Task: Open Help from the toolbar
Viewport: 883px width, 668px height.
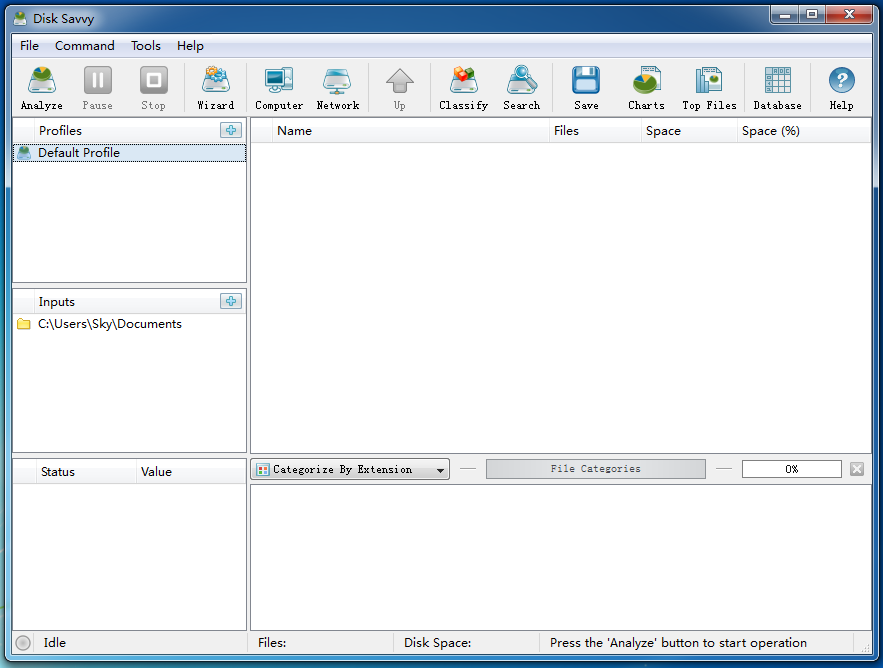Action: pyautogui.click(x=841, y=88)
